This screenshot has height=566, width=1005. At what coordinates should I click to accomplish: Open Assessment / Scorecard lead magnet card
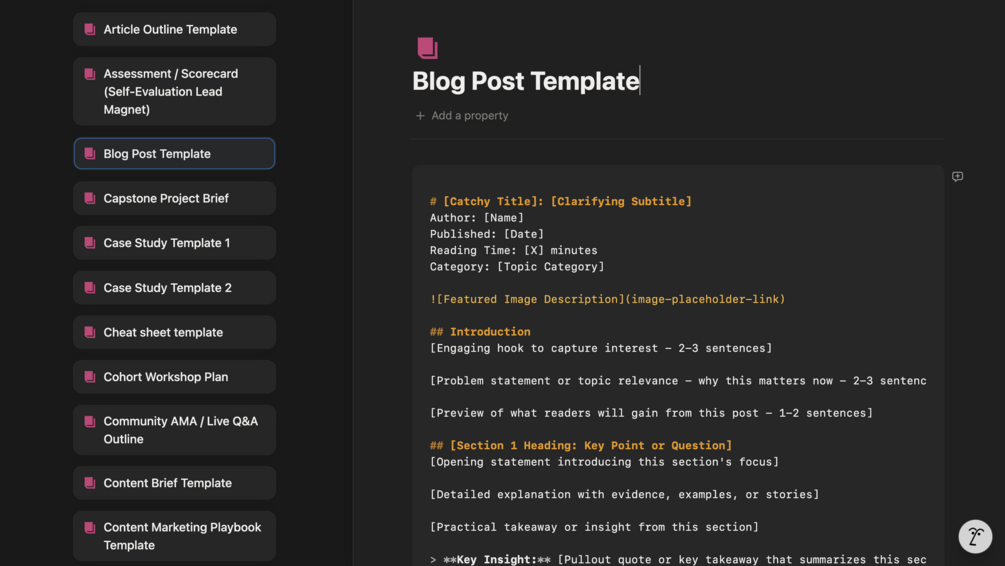pos(174,92)
